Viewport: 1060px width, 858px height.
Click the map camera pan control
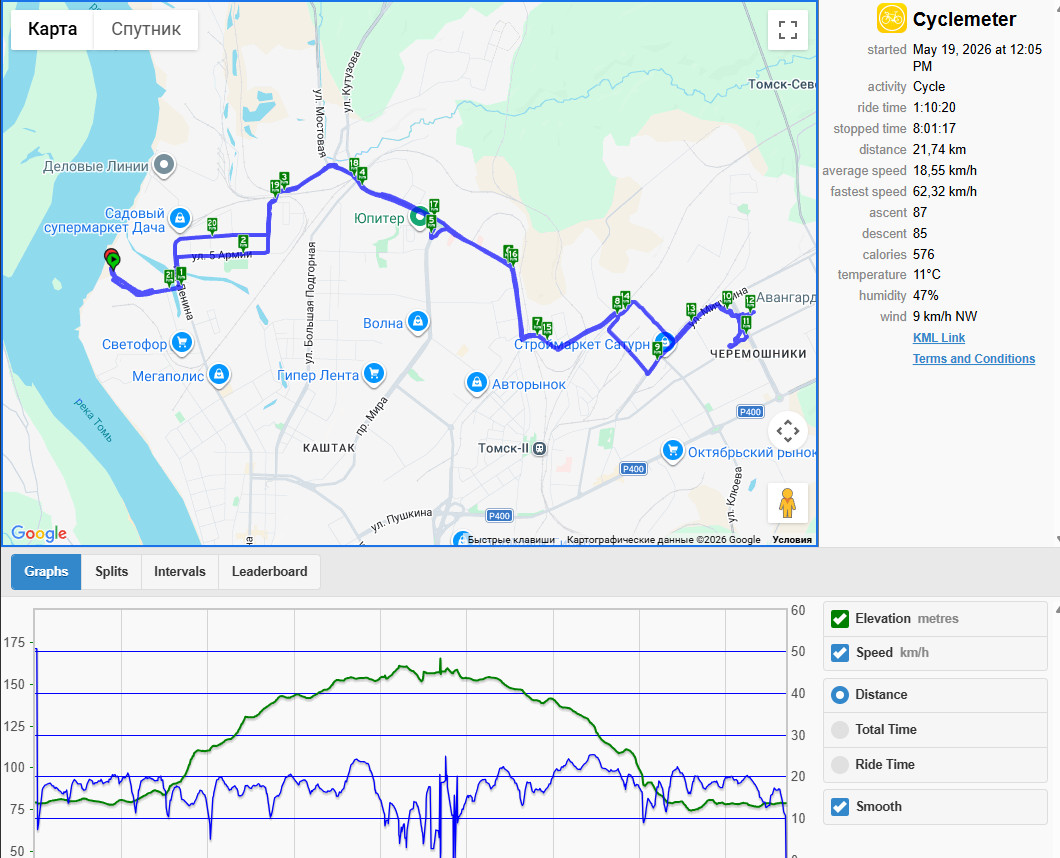click(x=788, y=431)
